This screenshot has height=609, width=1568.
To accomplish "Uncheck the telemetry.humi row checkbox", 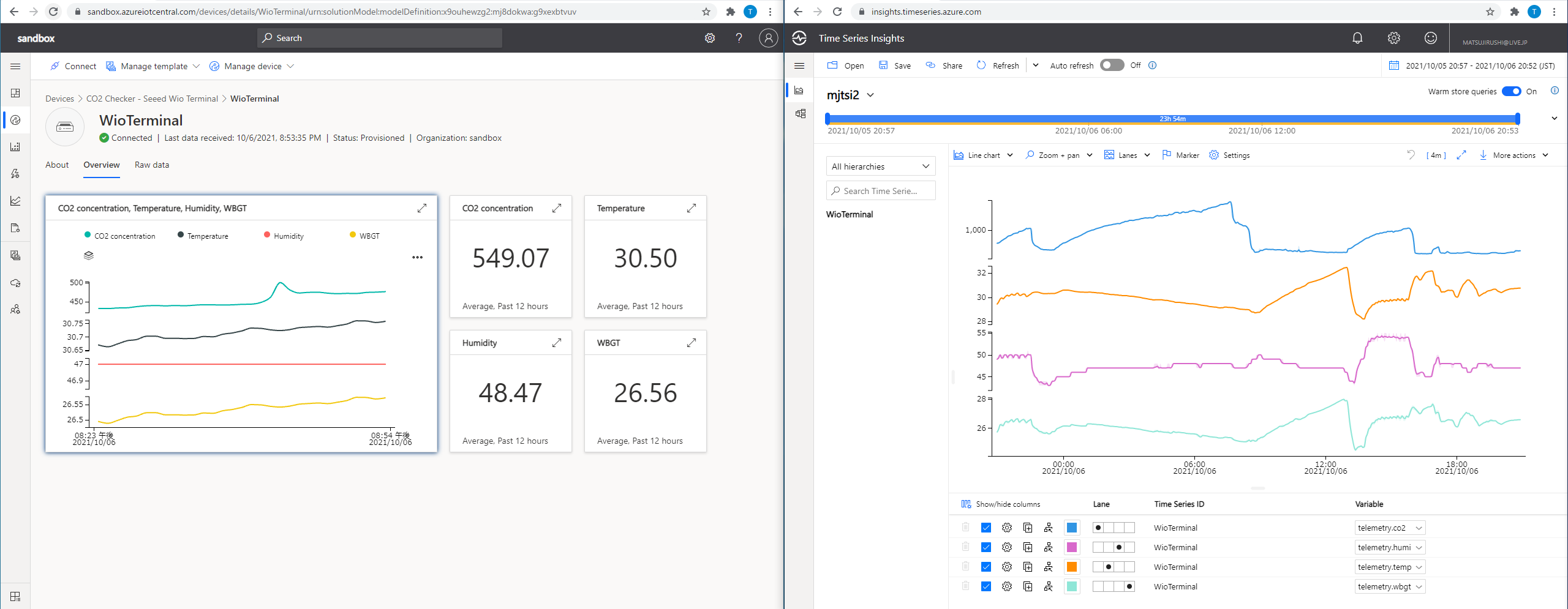I will coord(986,547).
